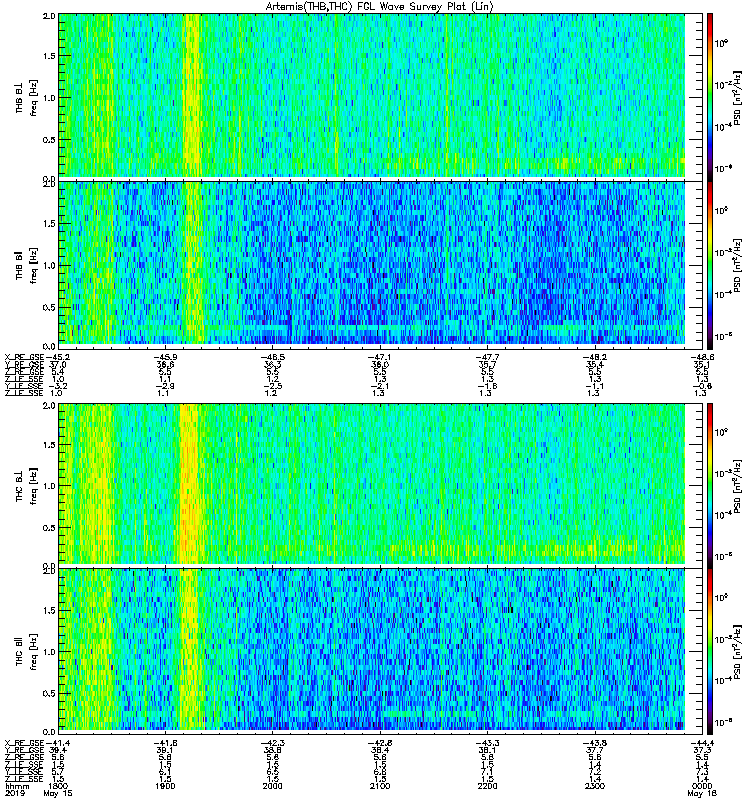Click the -44.4 X_RE_GSE value
This screenshot has width=750, height=800.
(702, 743)
